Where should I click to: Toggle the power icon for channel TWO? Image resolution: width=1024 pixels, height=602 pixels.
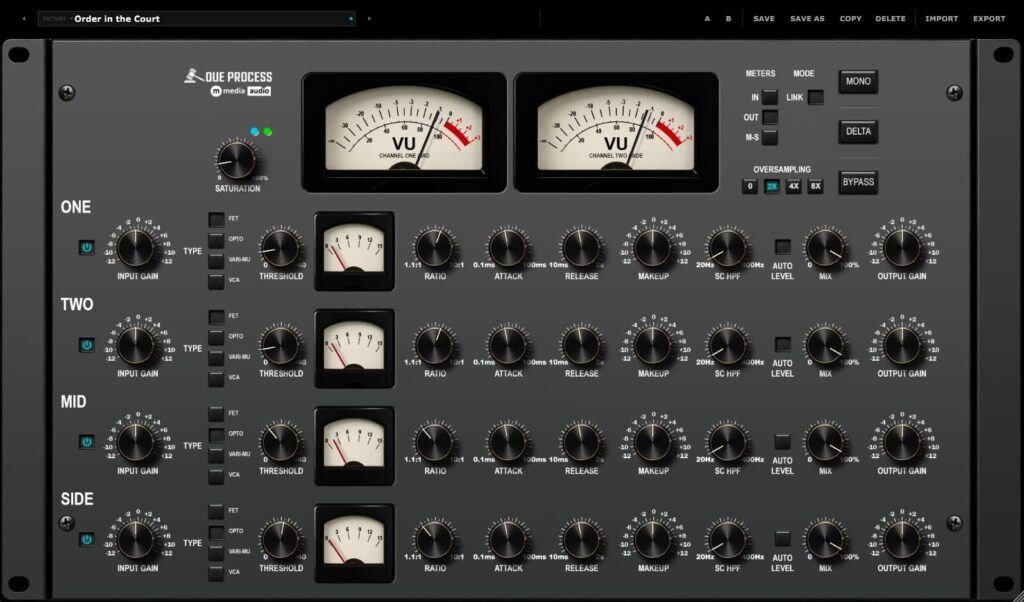coord(86,345)
